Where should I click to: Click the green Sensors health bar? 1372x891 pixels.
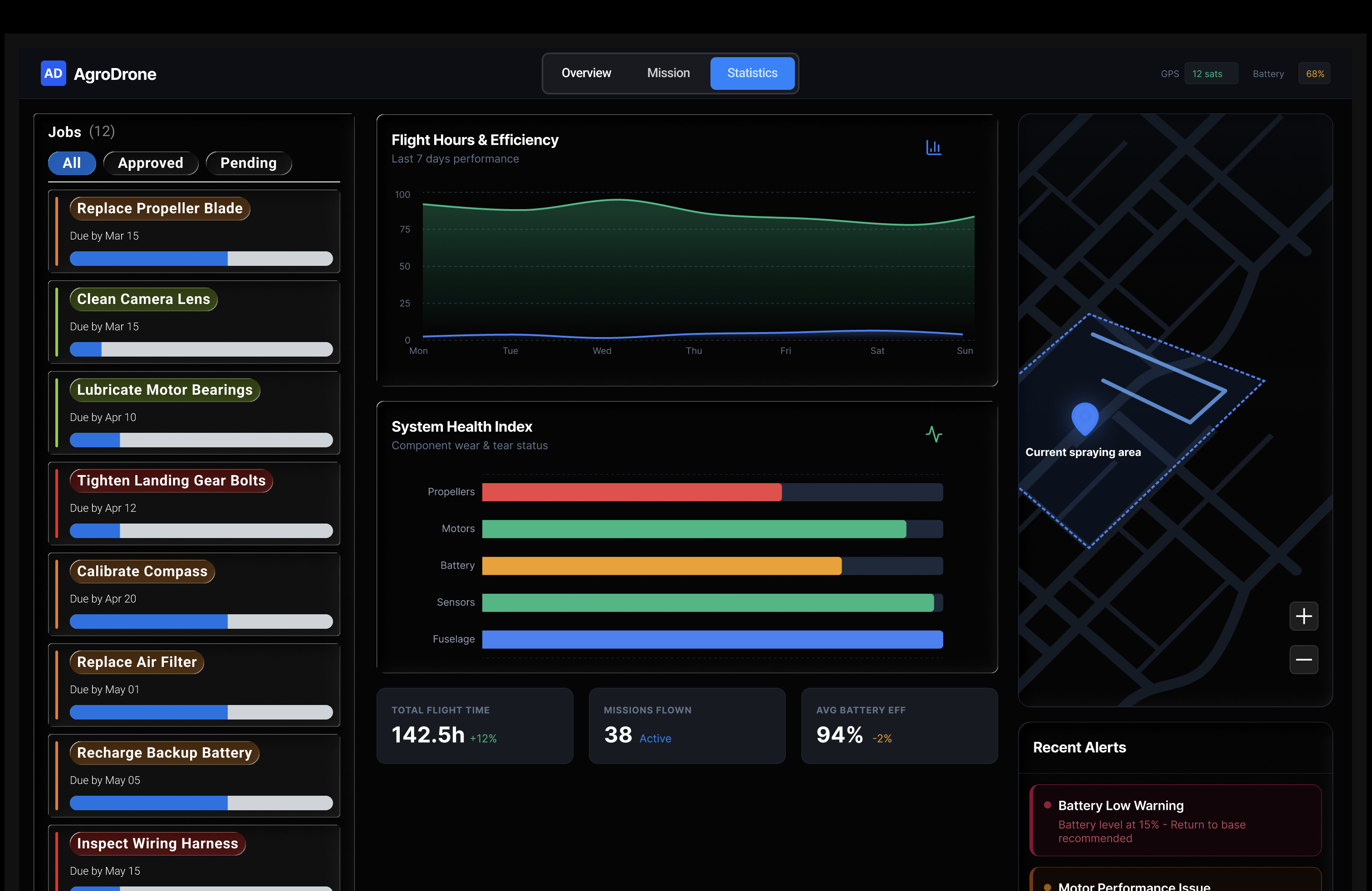[708, 603]
